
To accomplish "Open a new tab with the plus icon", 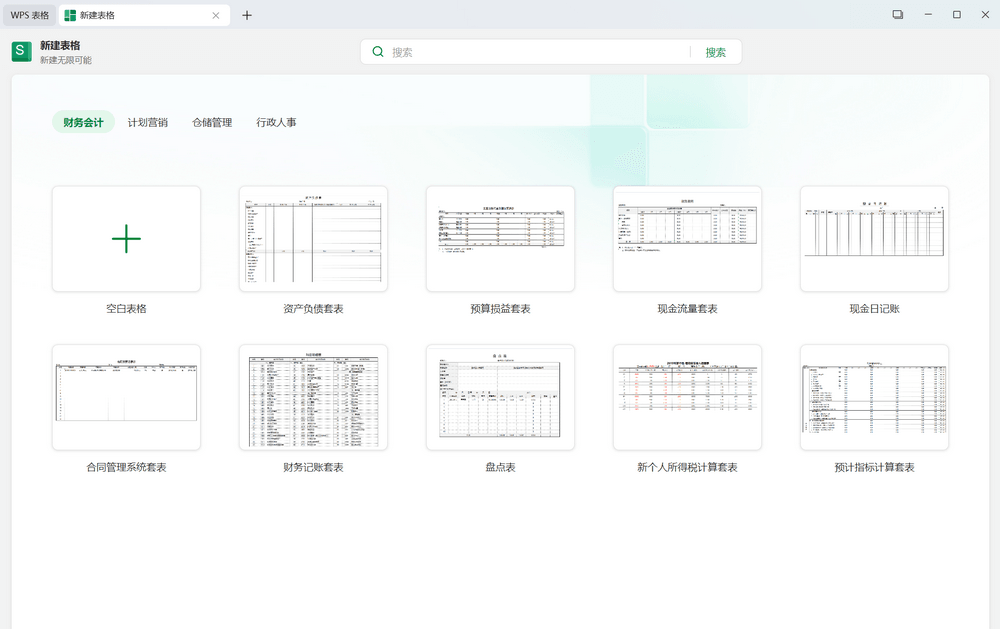I will click(247, 15).
